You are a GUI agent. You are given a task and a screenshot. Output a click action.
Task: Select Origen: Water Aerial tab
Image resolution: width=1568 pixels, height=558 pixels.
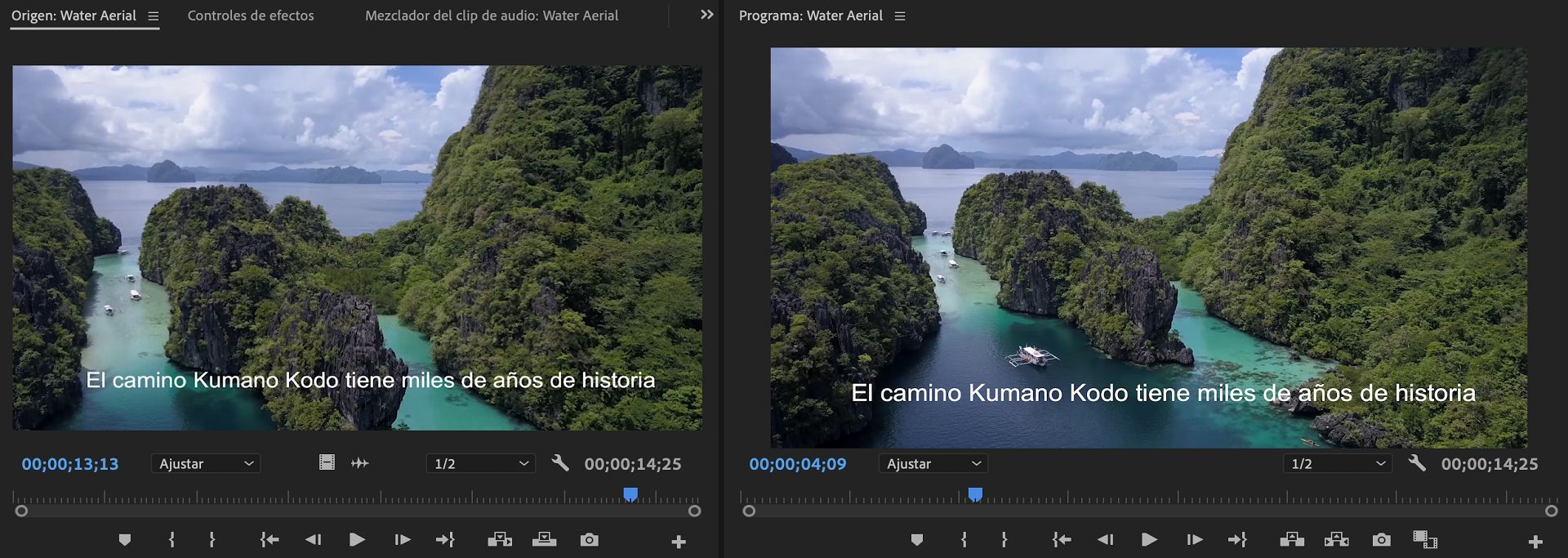[x=73, y=16]
